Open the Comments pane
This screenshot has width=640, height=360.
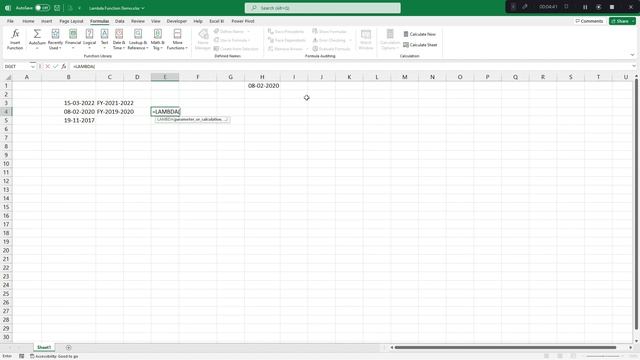point(589,21)
